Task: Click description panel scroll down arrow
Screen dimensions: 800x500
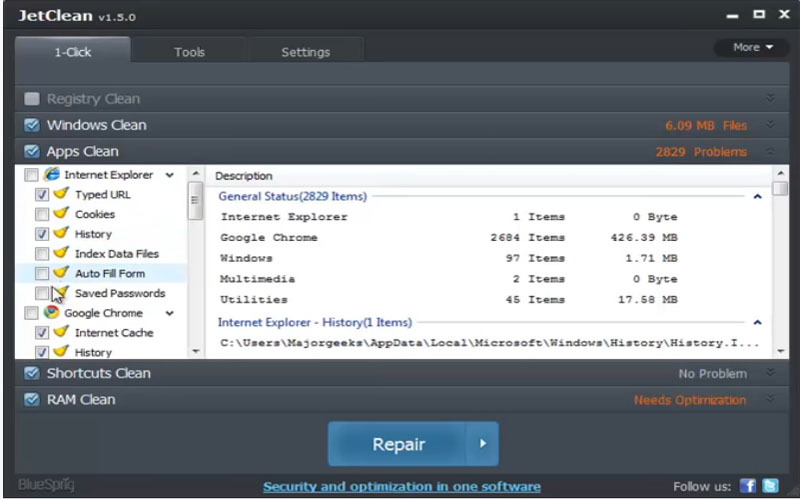Action: coord(781,351)
